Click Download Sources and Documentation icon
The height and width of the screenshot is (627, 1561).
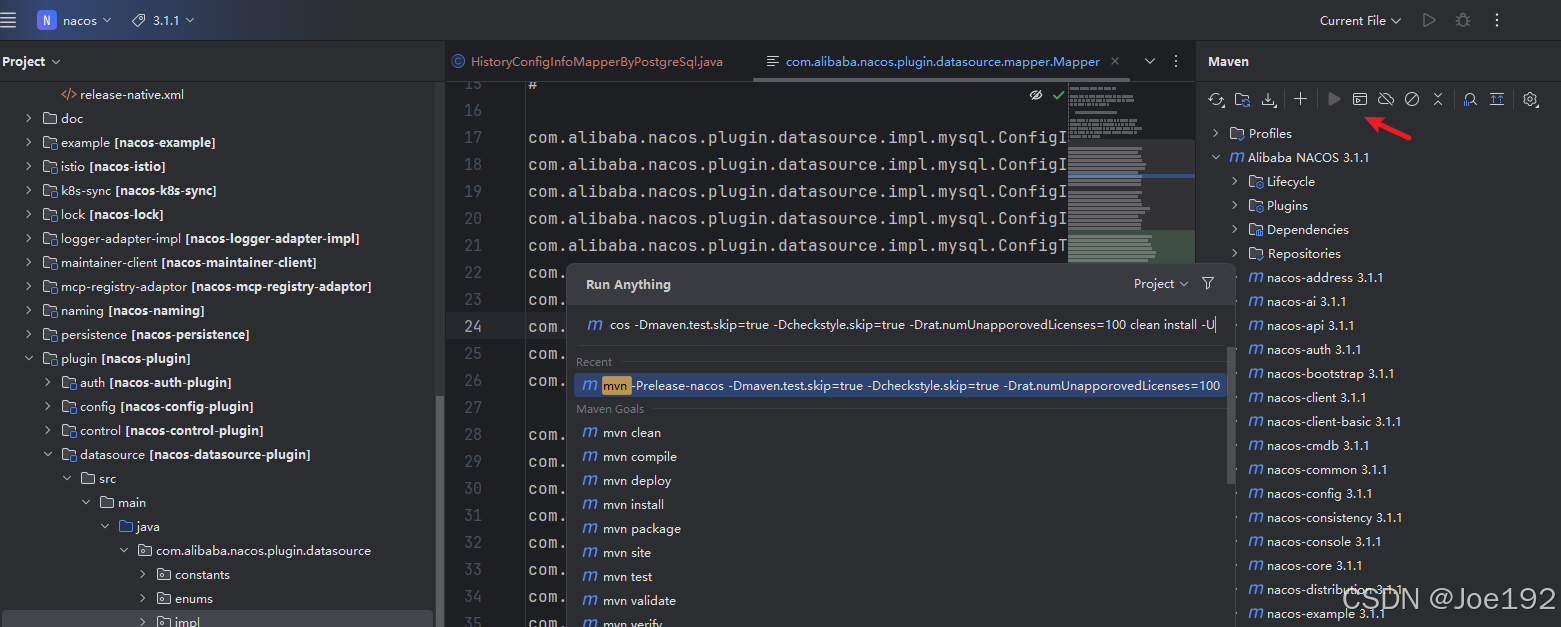click(x=1268, y=99)
